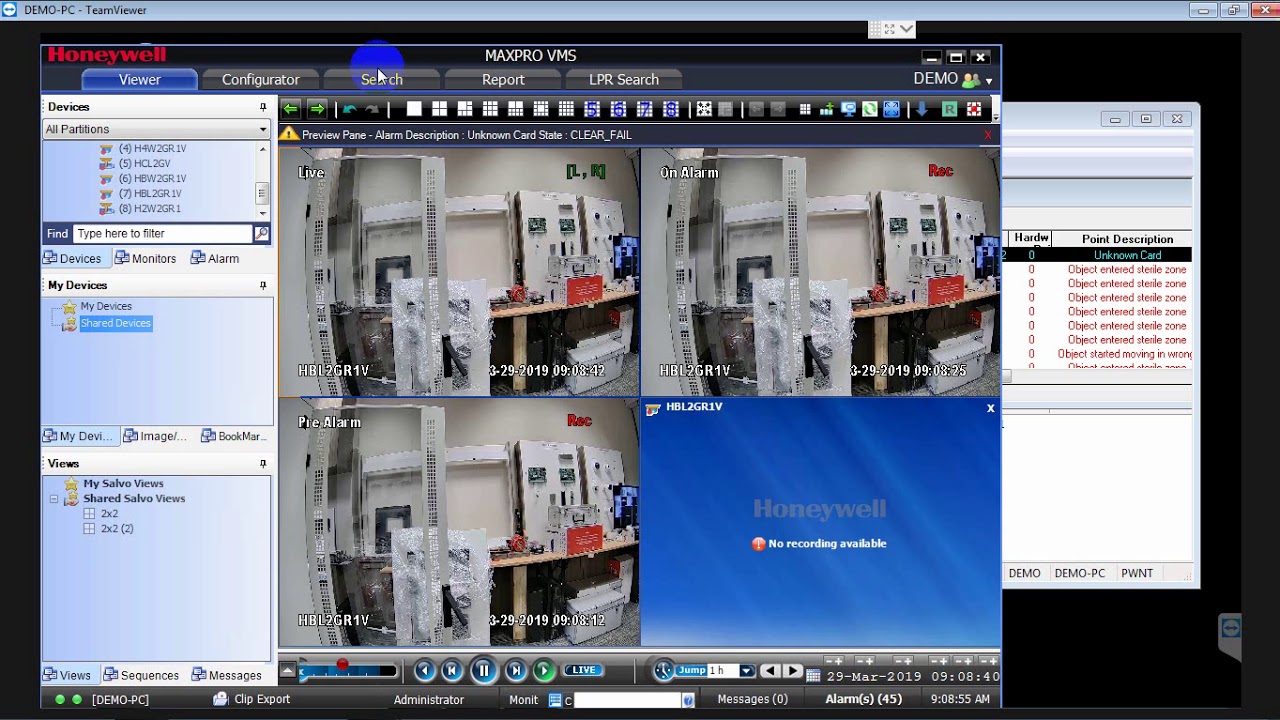
Task: Click the filter search magnifier icon
Action: [x=261, y=233]
